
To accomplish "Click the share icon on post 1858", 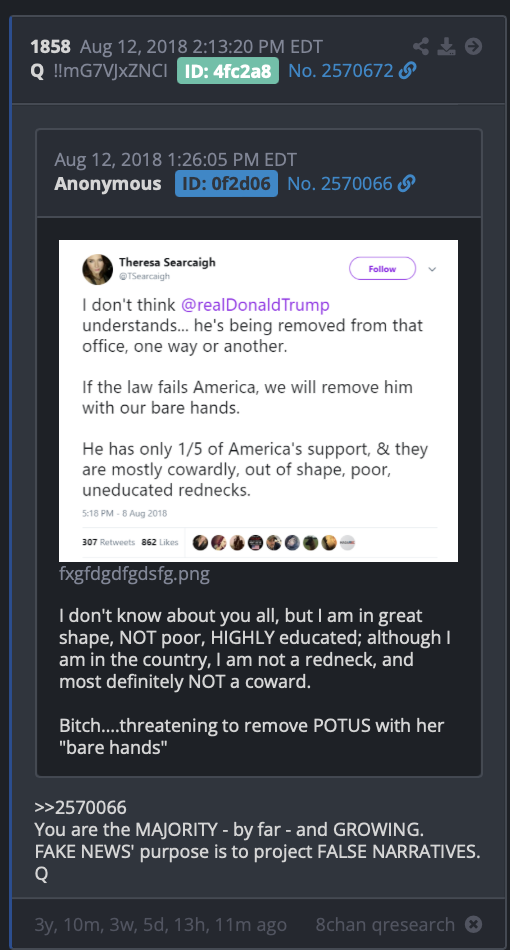I will click(421, 47).
